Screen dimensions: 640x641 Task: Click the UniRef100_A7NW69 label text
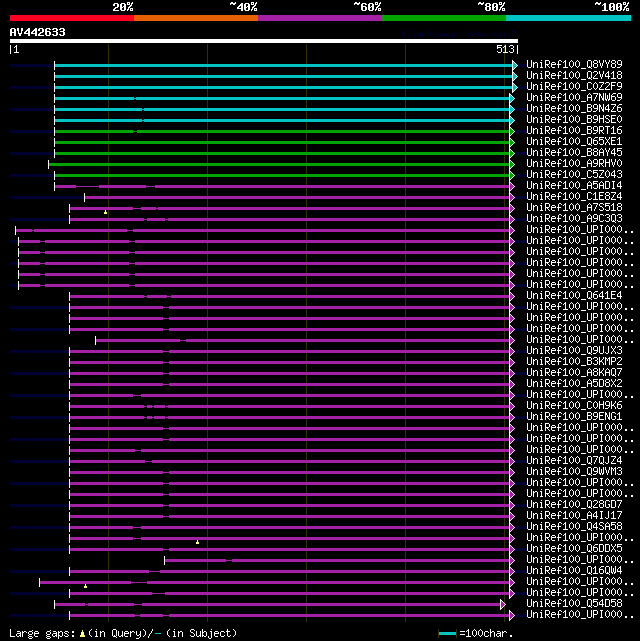(574, 98)
